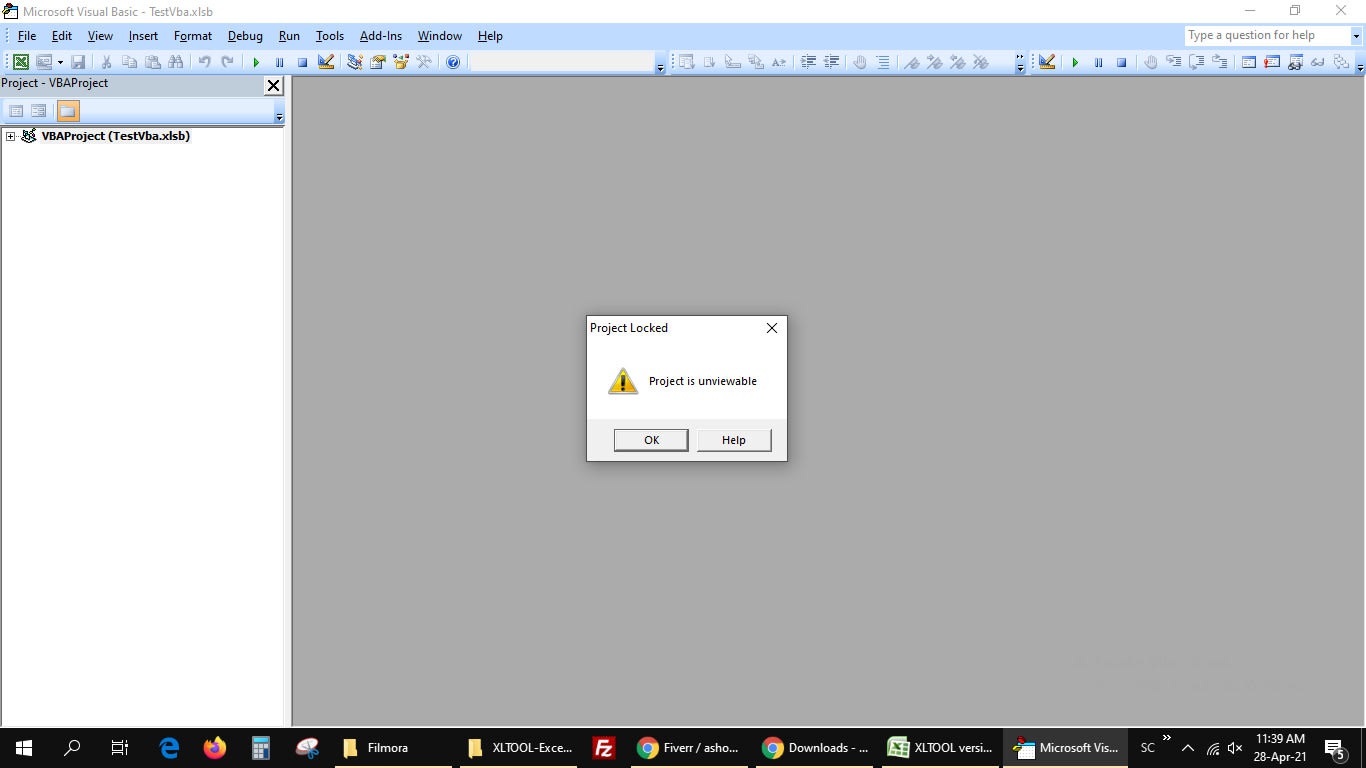Close the Project - VBAProject panel
The width and height of the screenshot is (1366, 768).
pyautogui.click(x=273, y=85)
